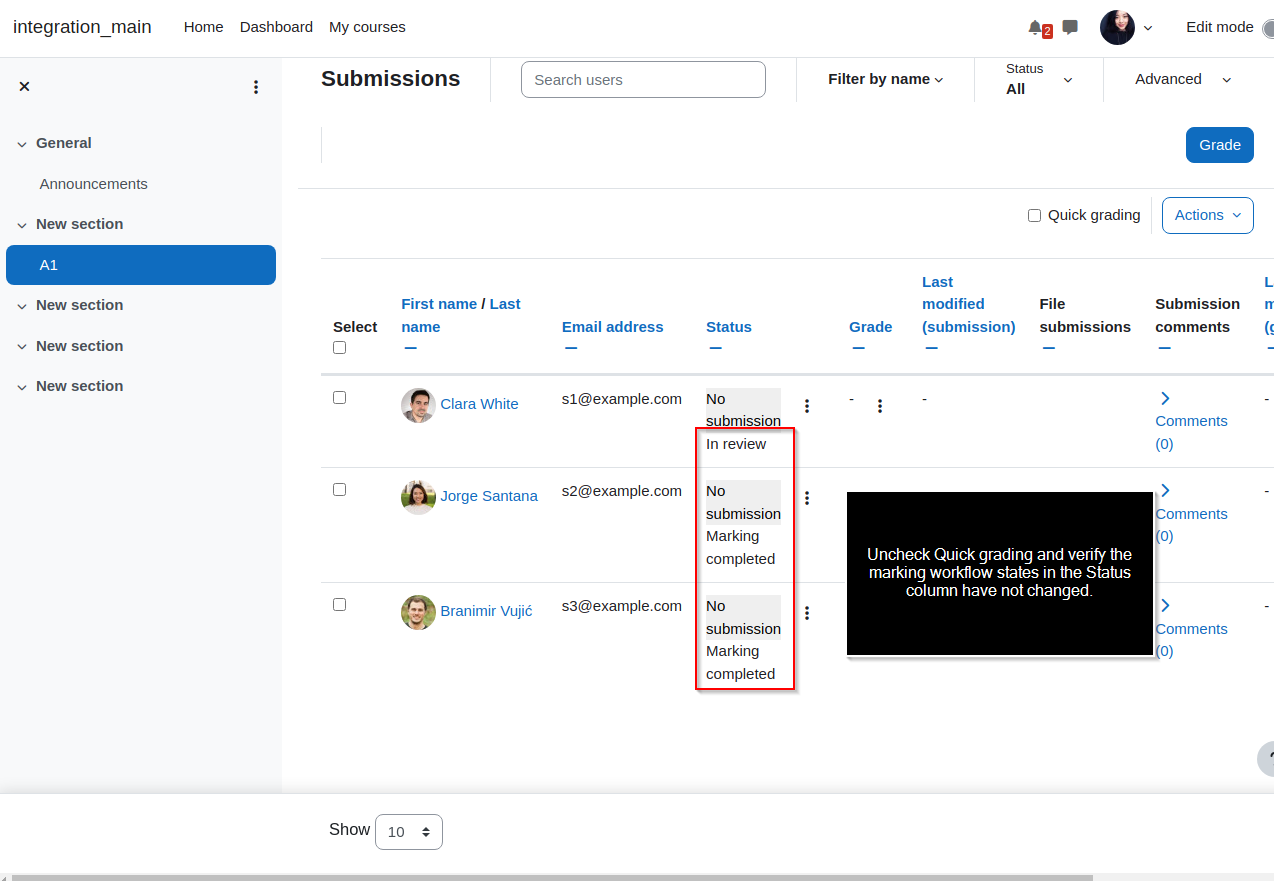Open the Advanced filter dropdown
The height and width of the screenshot is (881, 1274).
point(1183,79)
